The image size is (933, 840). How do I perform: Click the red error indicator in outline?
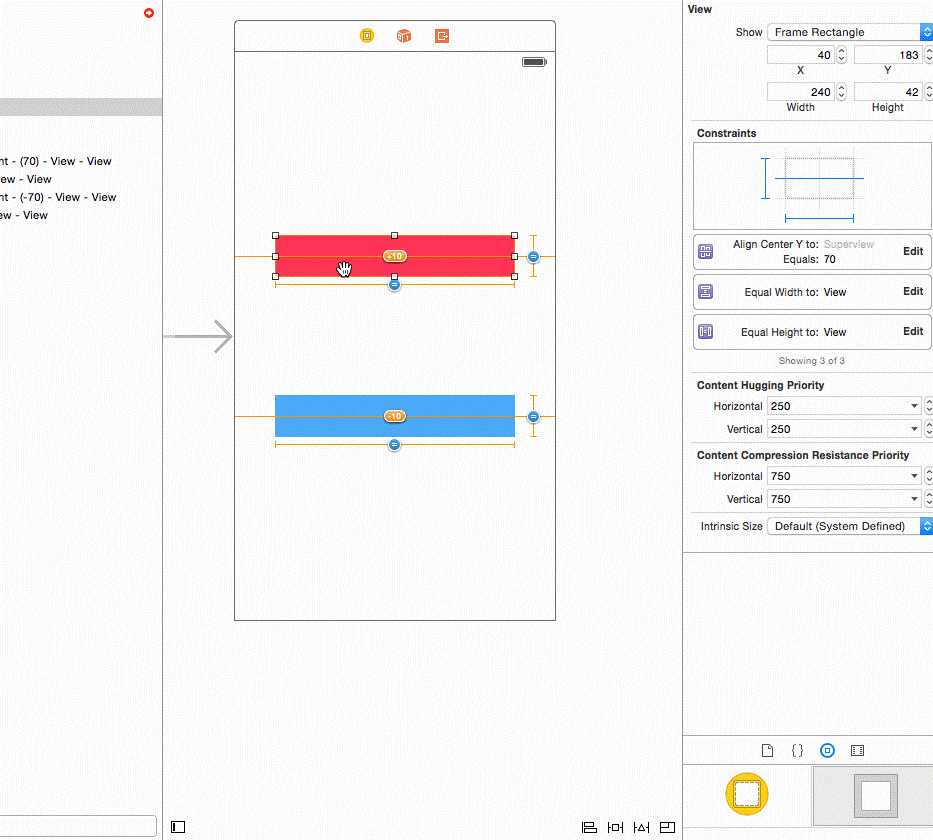pos(149,13)
